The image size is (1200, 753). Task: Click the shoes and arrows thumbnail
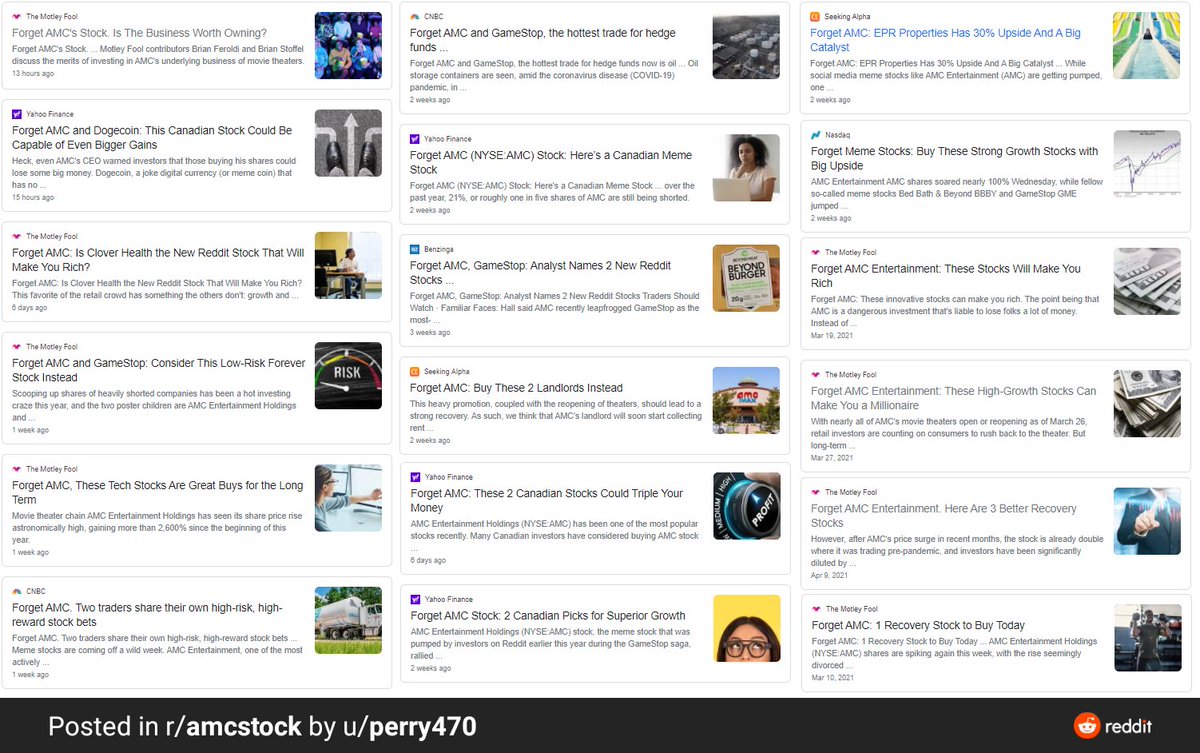[x=348, y=143]
